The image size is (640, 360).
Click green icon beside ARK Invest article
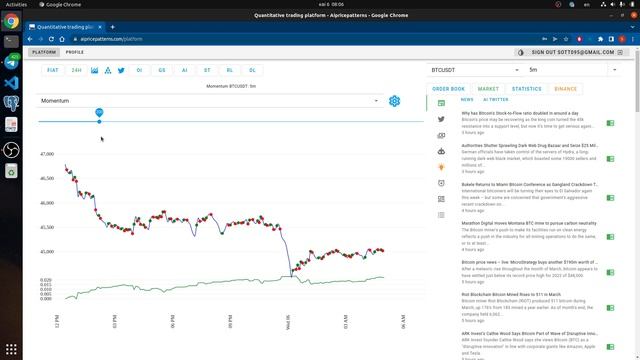[x=610, y=347]
